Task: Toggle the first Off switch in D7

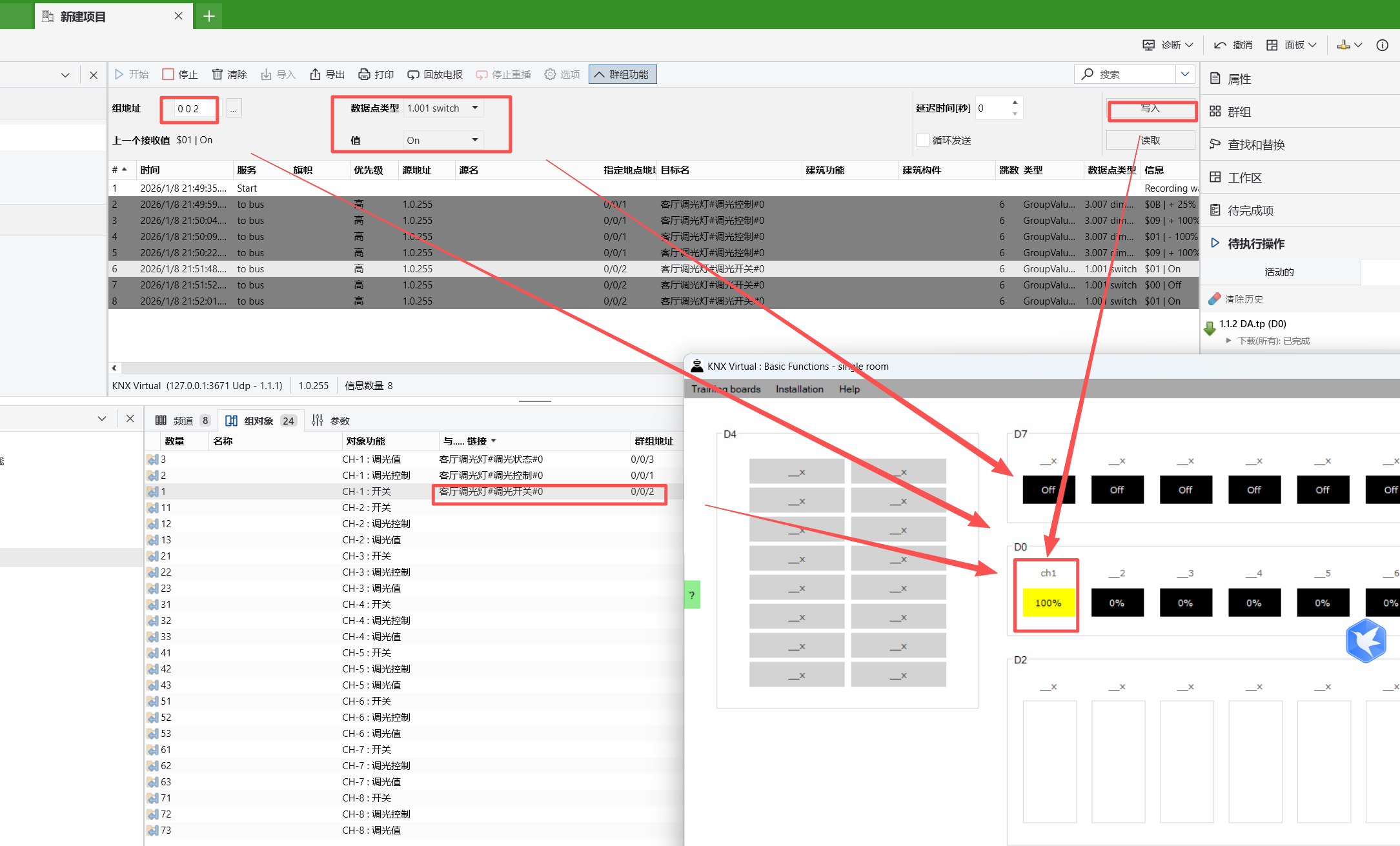Action: point(1048,490)
